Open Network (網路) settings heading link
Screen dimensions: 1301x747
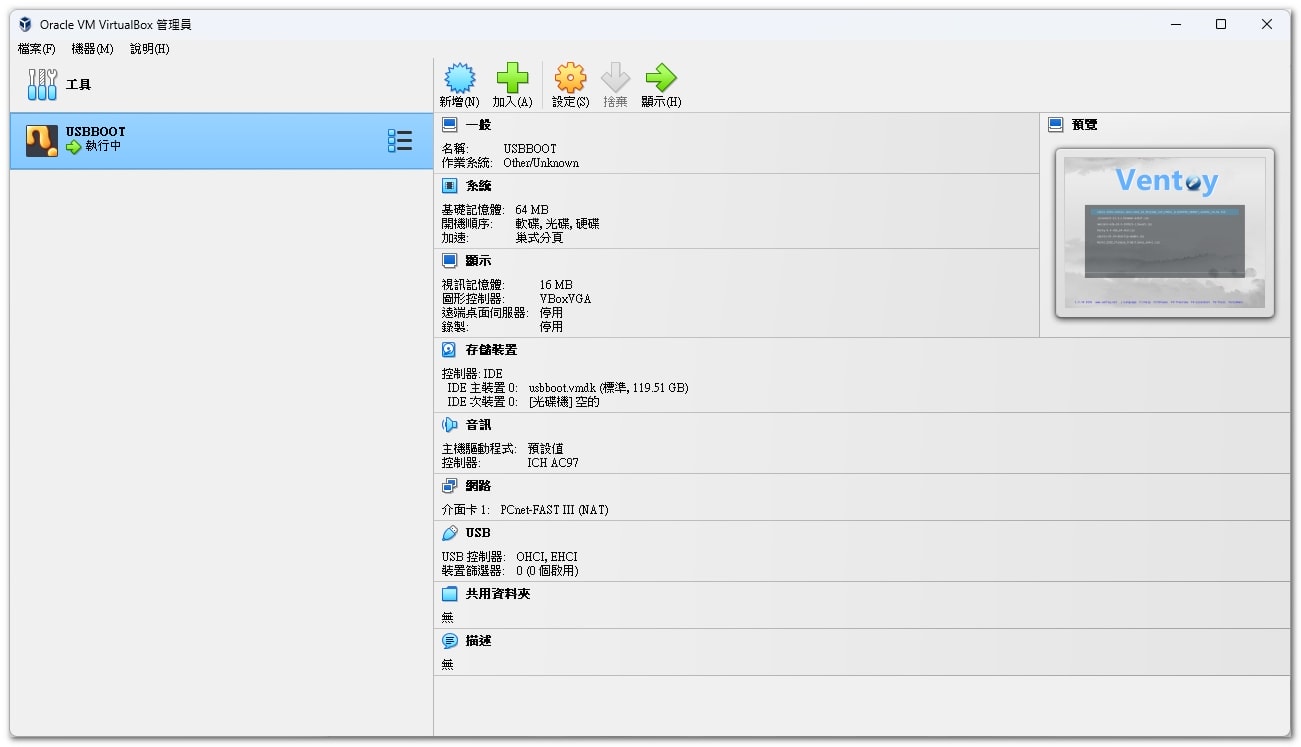[x=478, y=486]
